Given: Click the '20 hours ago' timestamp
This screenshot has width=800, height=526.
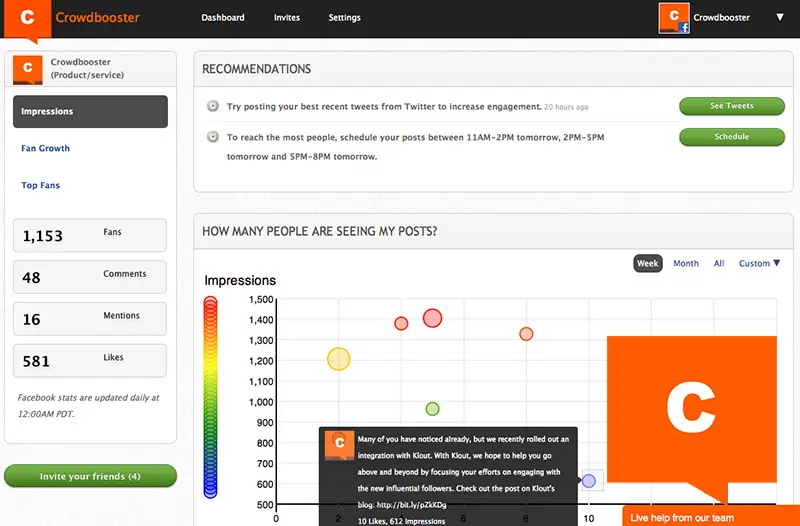Looking at the screenshot, I should pos(566,107).
